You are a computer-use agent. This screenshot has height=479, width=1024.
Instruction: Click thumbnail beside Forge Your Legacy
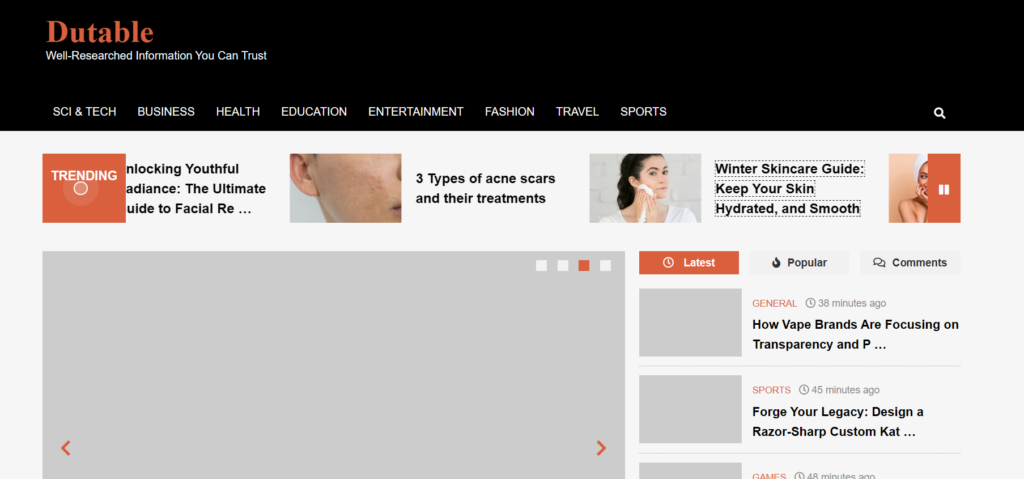pos(690,409)
